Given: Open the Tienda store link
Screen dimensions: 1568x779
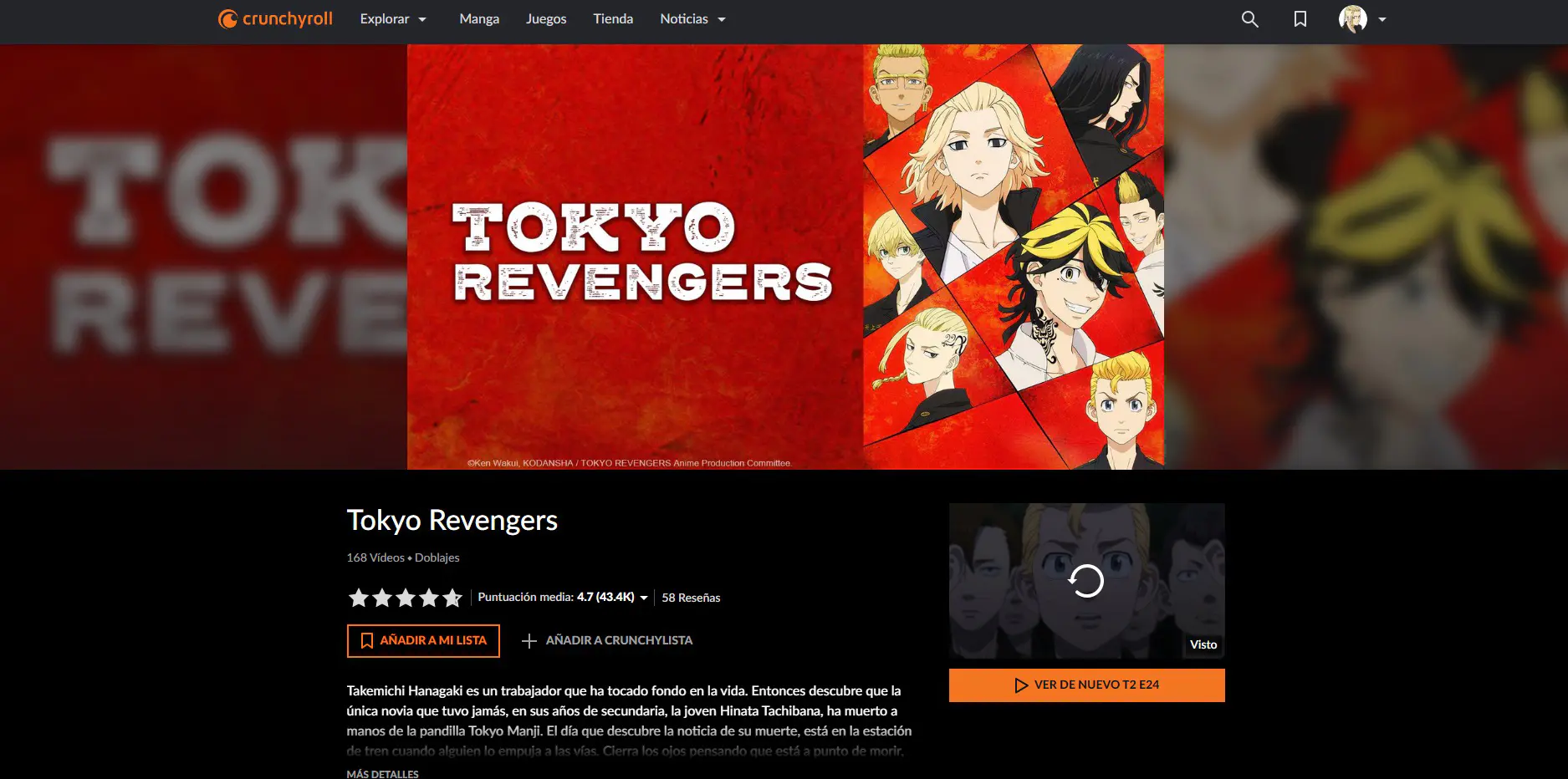Looking at the screenshot, I should 613,18.
